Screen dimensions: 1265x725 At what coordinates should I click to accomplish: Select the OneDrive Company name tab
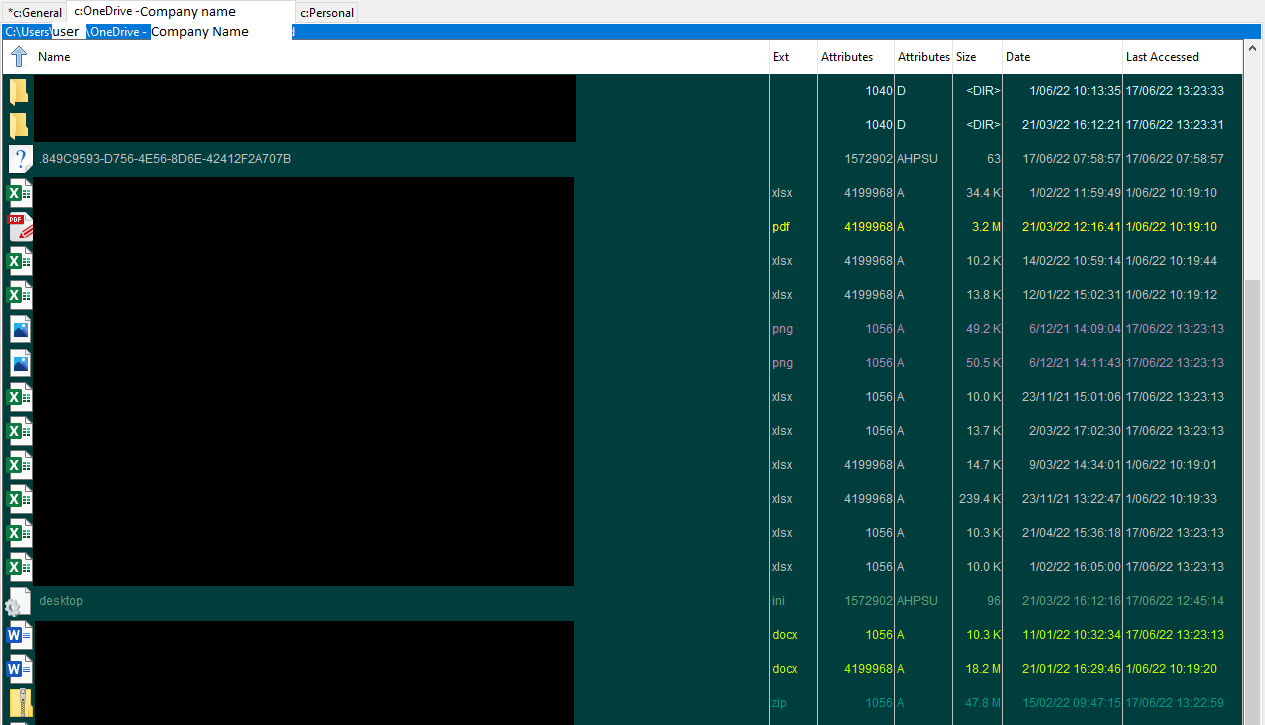(178, 13)
